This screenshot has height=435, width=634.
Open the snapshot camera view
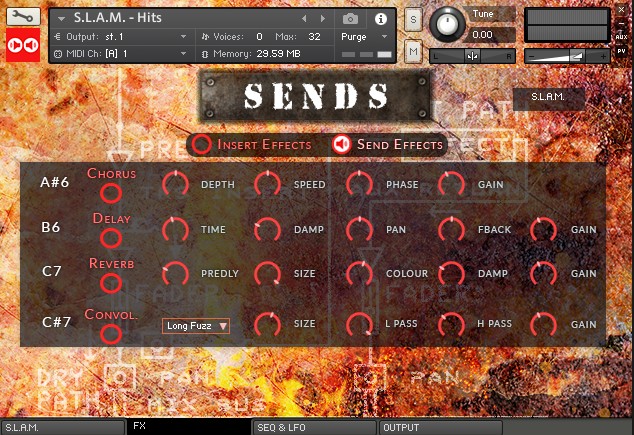[350, 19]
